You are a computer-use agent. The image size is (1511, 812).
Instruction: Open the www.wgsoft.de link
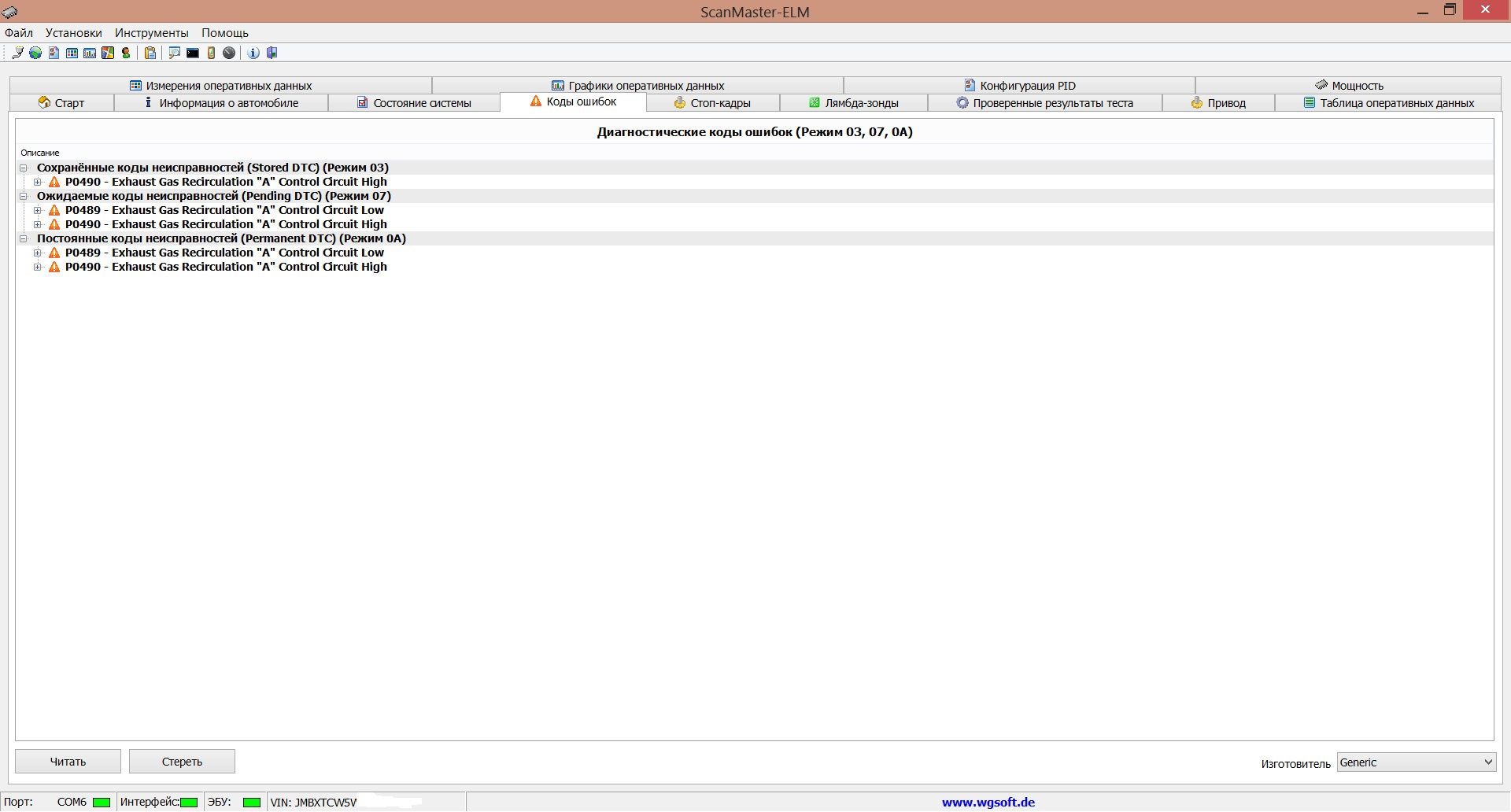tap(988, 803)
